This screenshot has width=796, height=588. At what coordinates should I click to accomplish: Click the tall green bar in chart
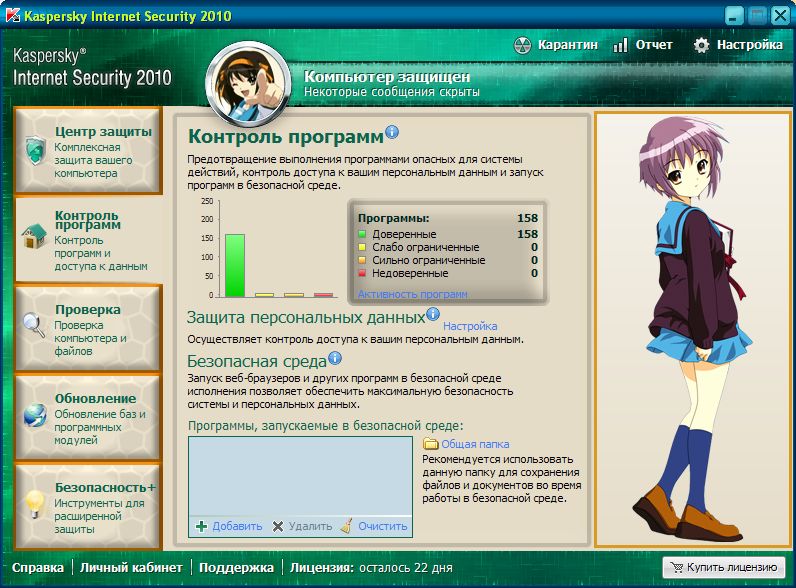click(x=235, y=265)
